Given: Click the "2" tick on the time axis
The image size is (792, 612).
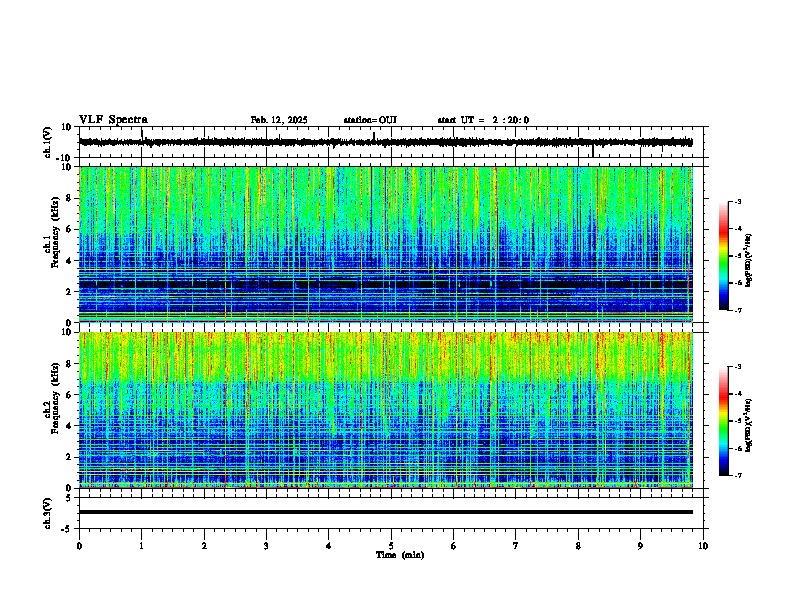Looking at the screenshot, I should [204, 546].
